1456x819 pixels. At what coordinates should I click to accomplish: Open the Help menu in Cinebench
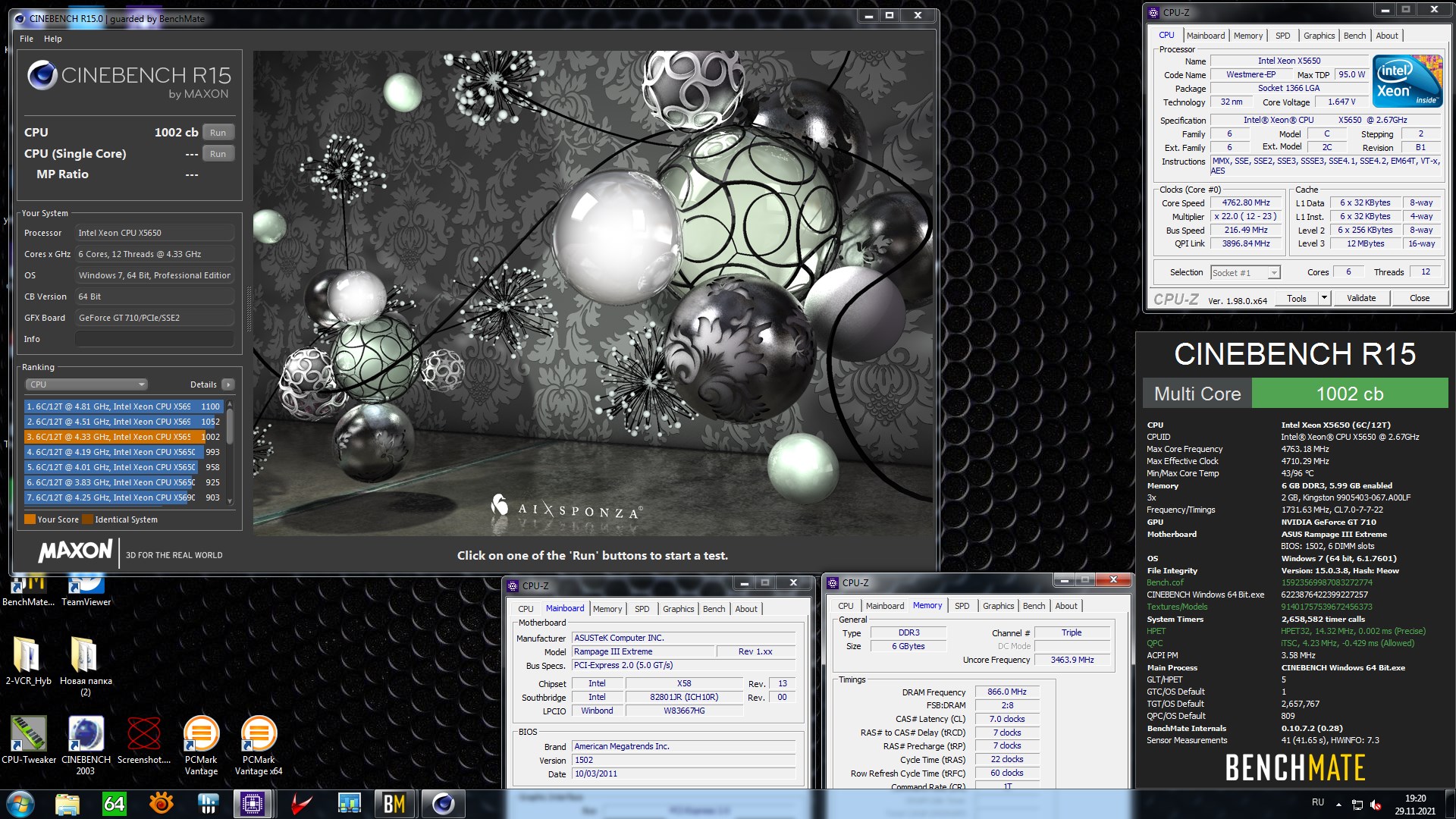(x=53, y=39)
